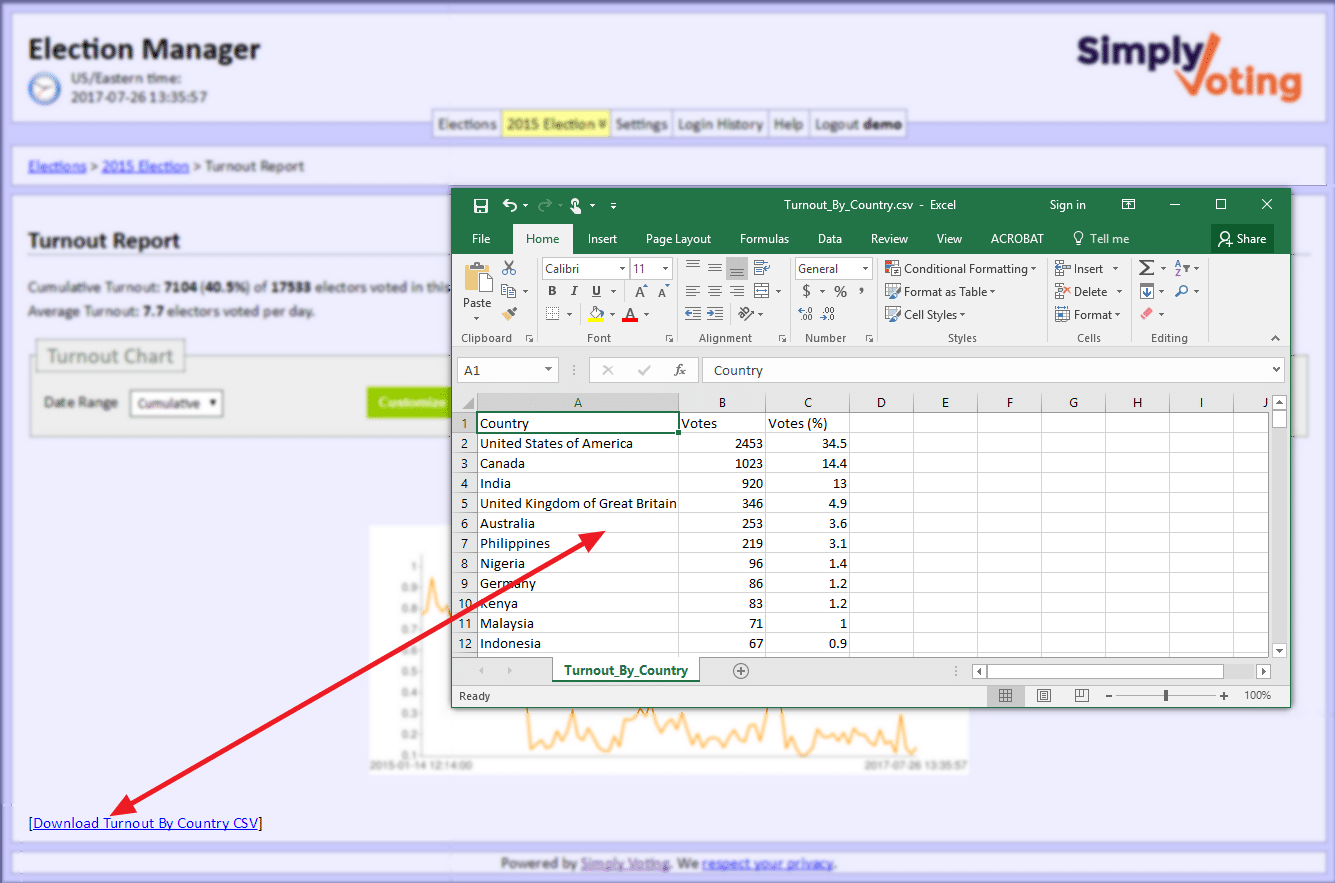
Task: Click the AutoSum sigma icon
Action: tap(1147, 268)
